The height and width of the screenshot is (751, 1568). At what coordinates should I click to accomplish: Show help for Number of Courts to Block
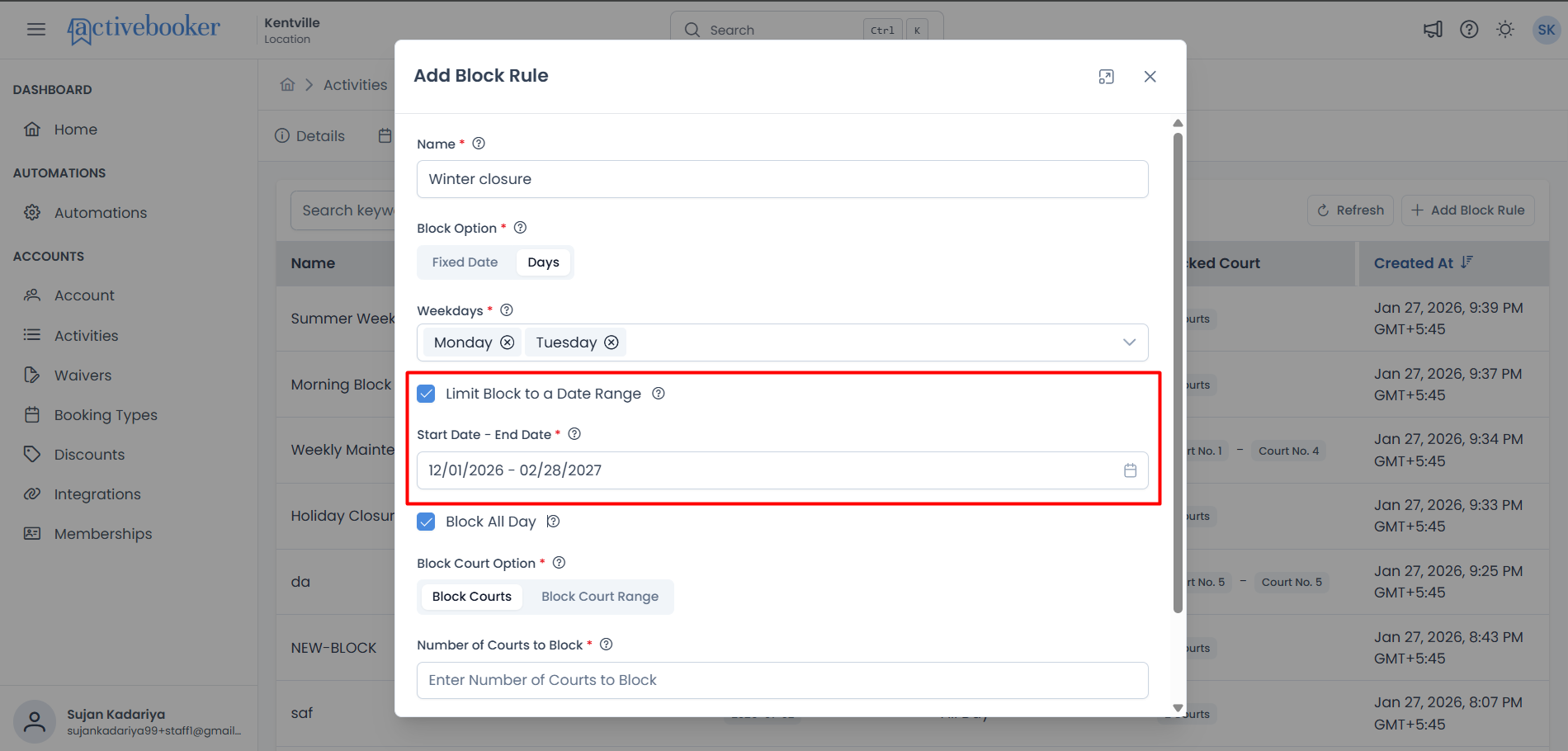point(606,645)
